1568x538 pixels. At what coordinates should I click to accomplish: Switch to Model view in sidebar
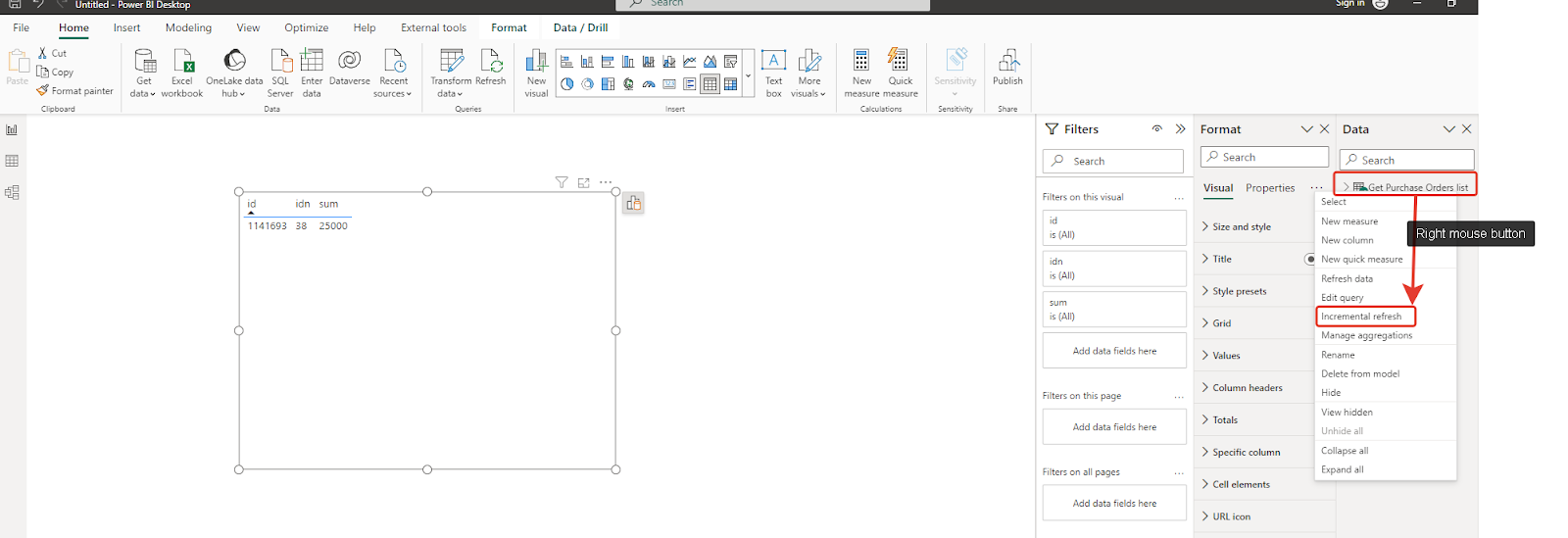(12, 192)
